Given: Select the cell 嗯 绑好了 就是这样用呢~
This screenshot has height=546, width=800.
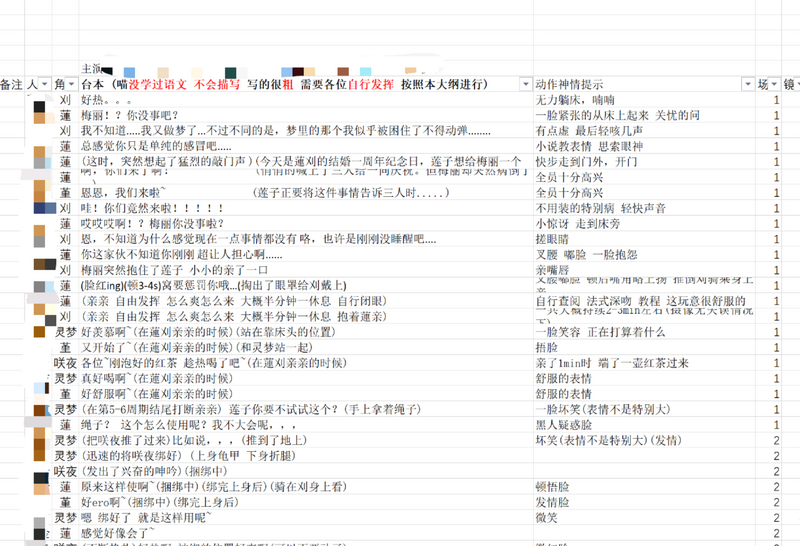Looking at the screenshot, I should [306, 518].
